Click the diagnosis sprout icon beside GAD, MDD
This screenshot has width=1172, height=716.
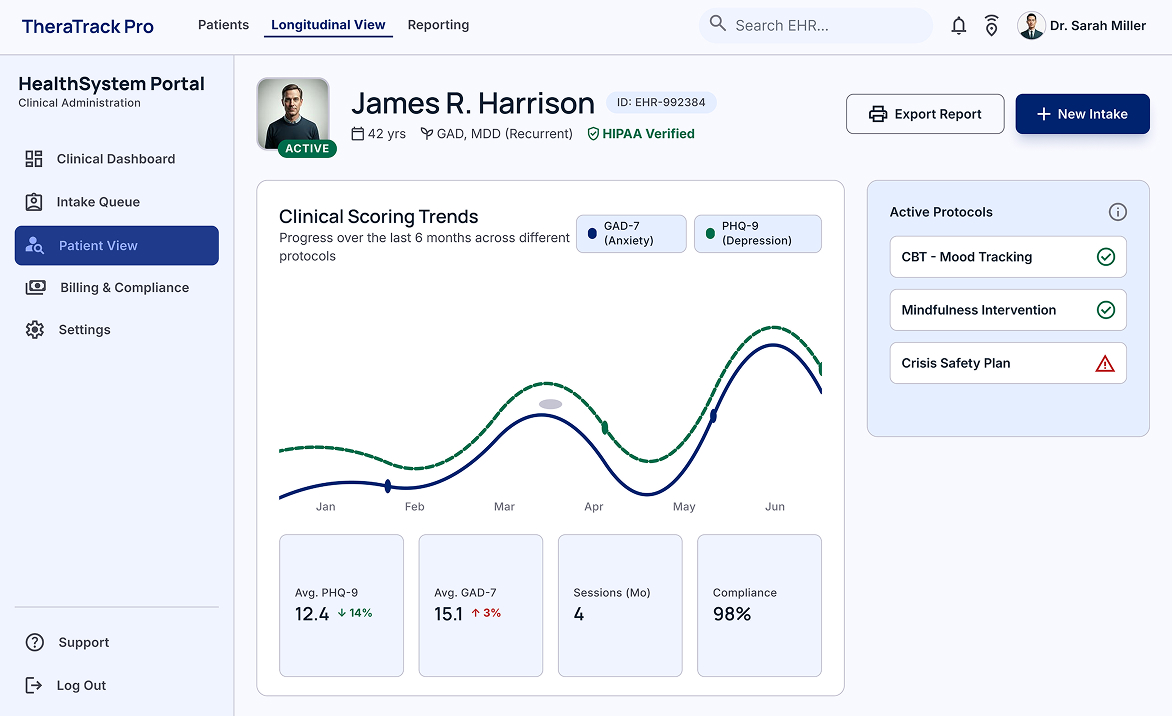pyautogui.click(x=427, y=134)
